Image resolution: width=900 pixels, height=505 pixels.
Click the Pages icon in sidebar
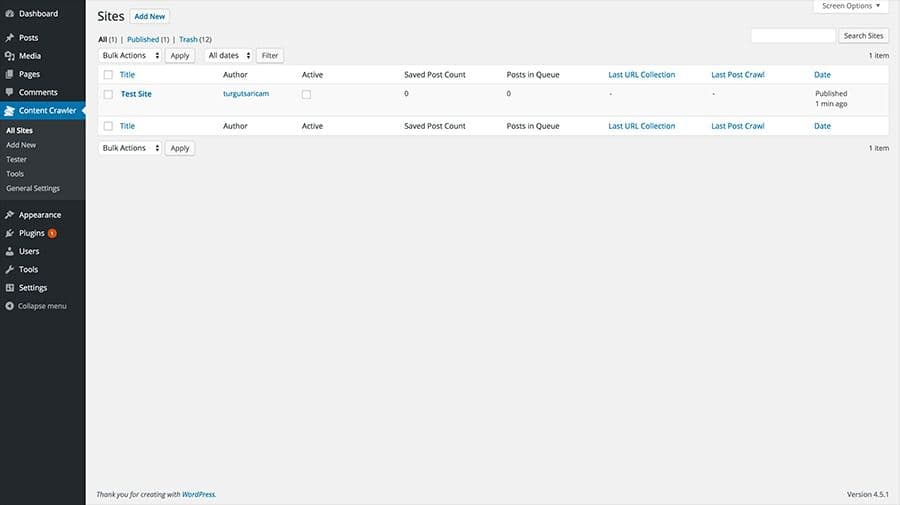[10, 74]
